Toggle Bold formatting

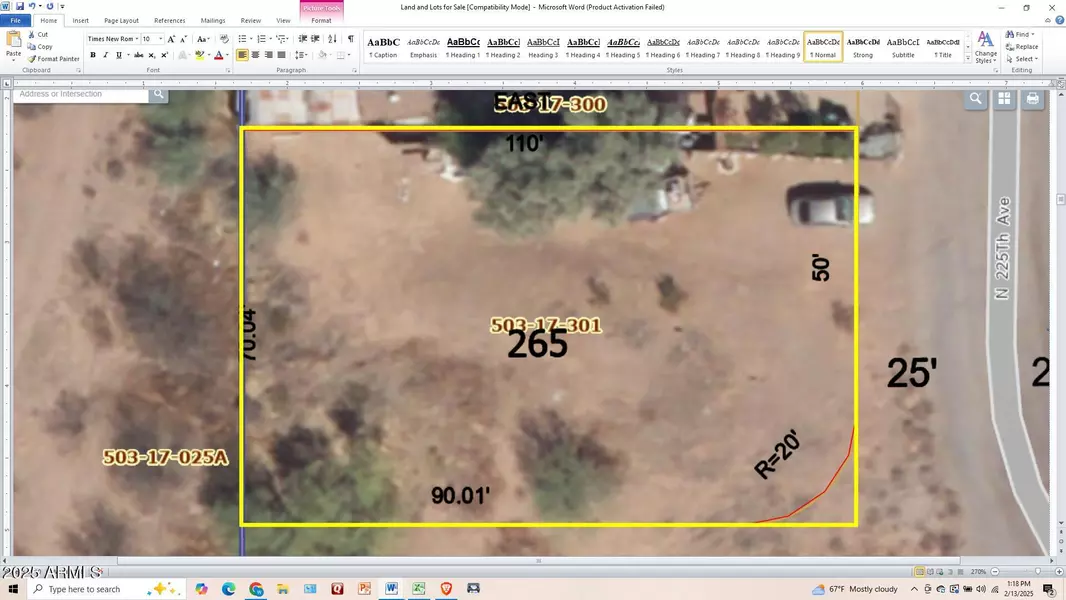point(93,55)
